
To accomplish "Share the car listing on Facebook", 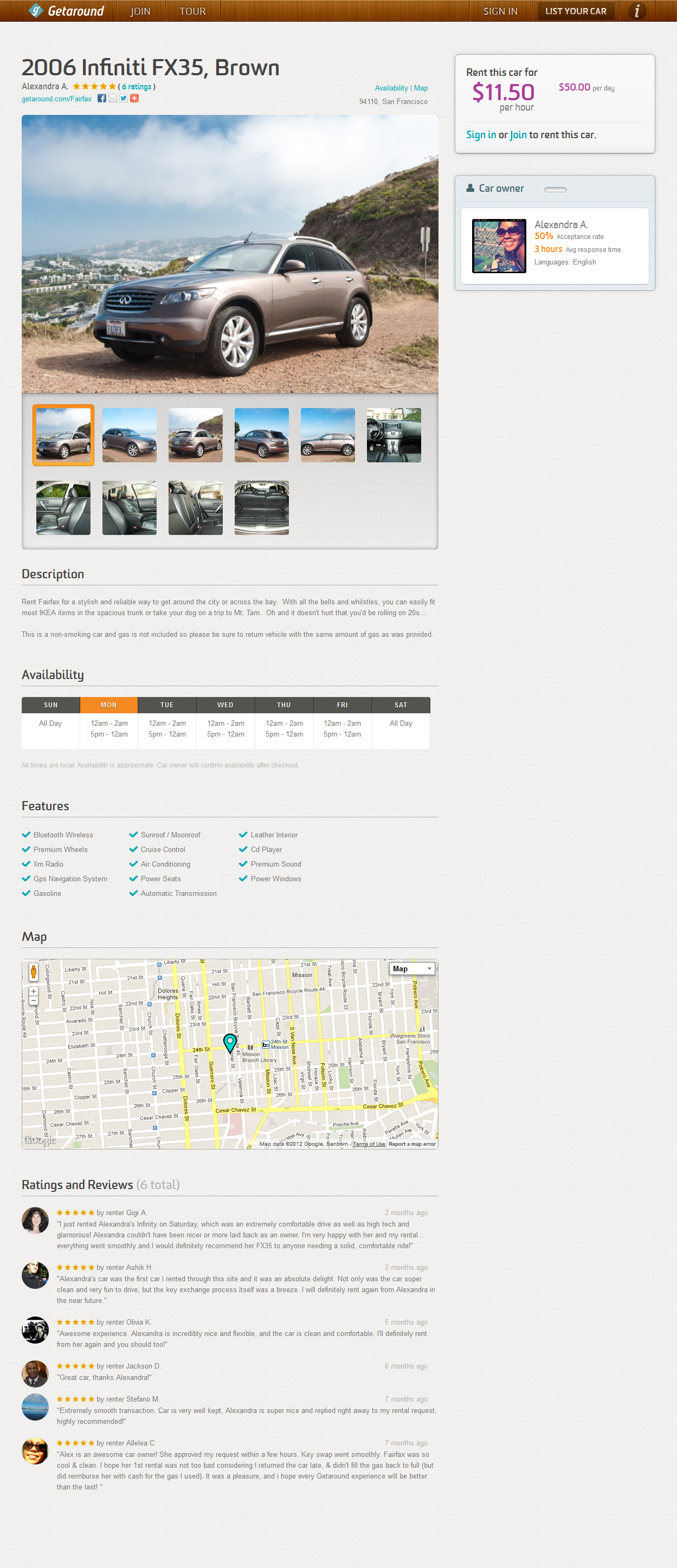I will pyautogui.click(x=102, y=98).
